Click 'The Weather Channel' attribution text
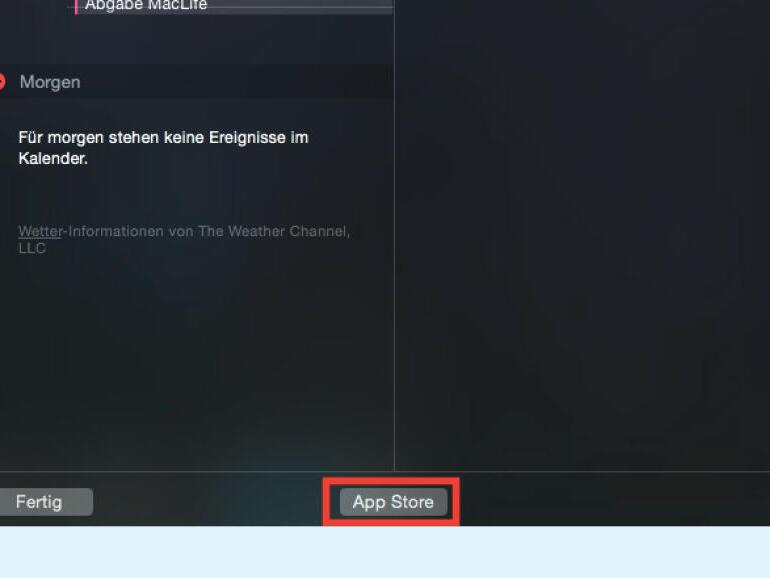 (273, 231)
